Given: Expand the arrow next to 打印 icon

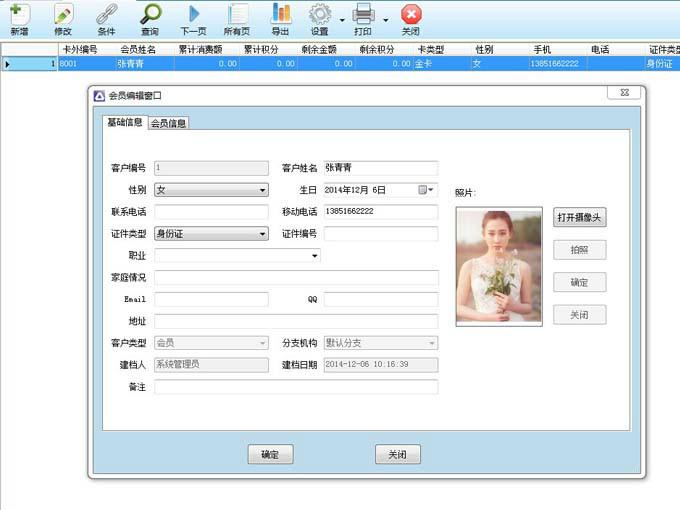Looking at the screenshot, I should pyautogui.click(x=386, y=20).
